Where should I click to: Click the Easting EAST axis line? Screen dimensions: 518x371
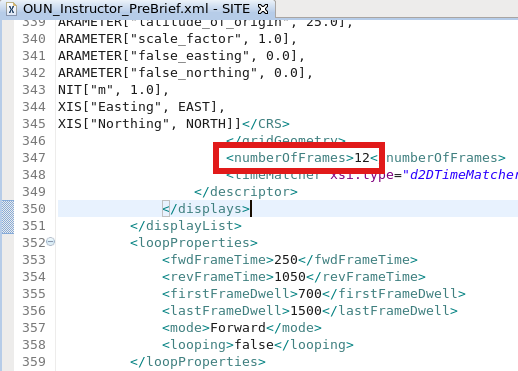tap(142, 107)
